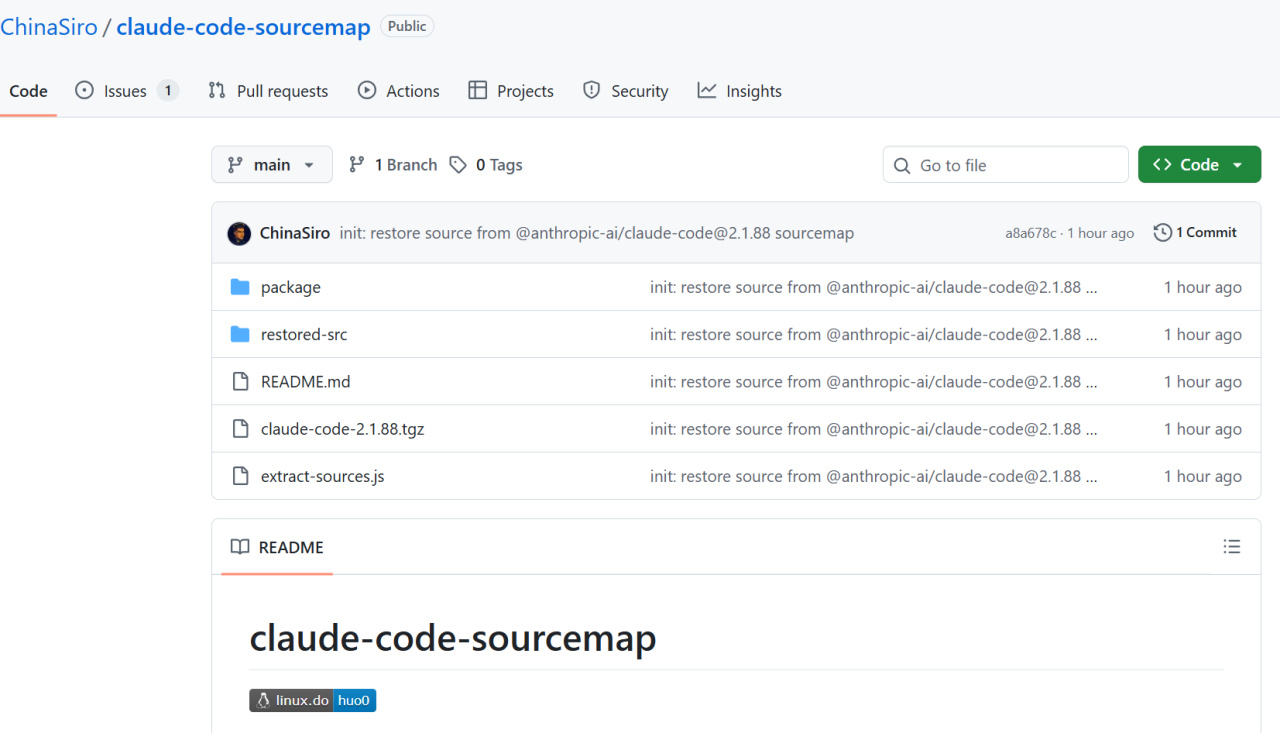Open the green Code dropdown button
The width and height of the screenshot is (1280, 733).
pyautogui.click(x=1198, y=165)
